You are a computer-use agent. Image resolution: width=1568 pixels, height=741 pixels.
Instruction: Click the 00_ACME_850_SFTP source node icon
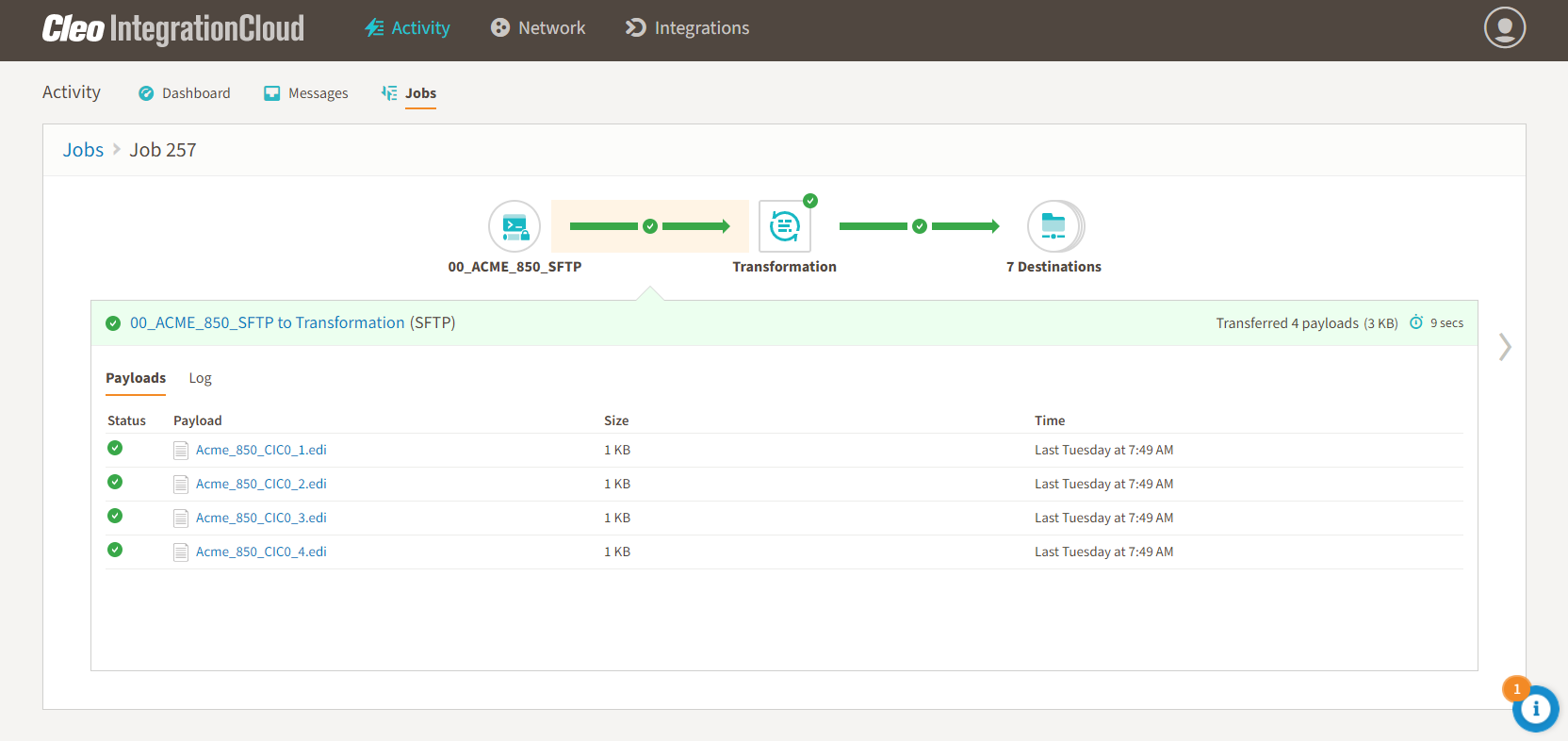click(x=514, y=226)
